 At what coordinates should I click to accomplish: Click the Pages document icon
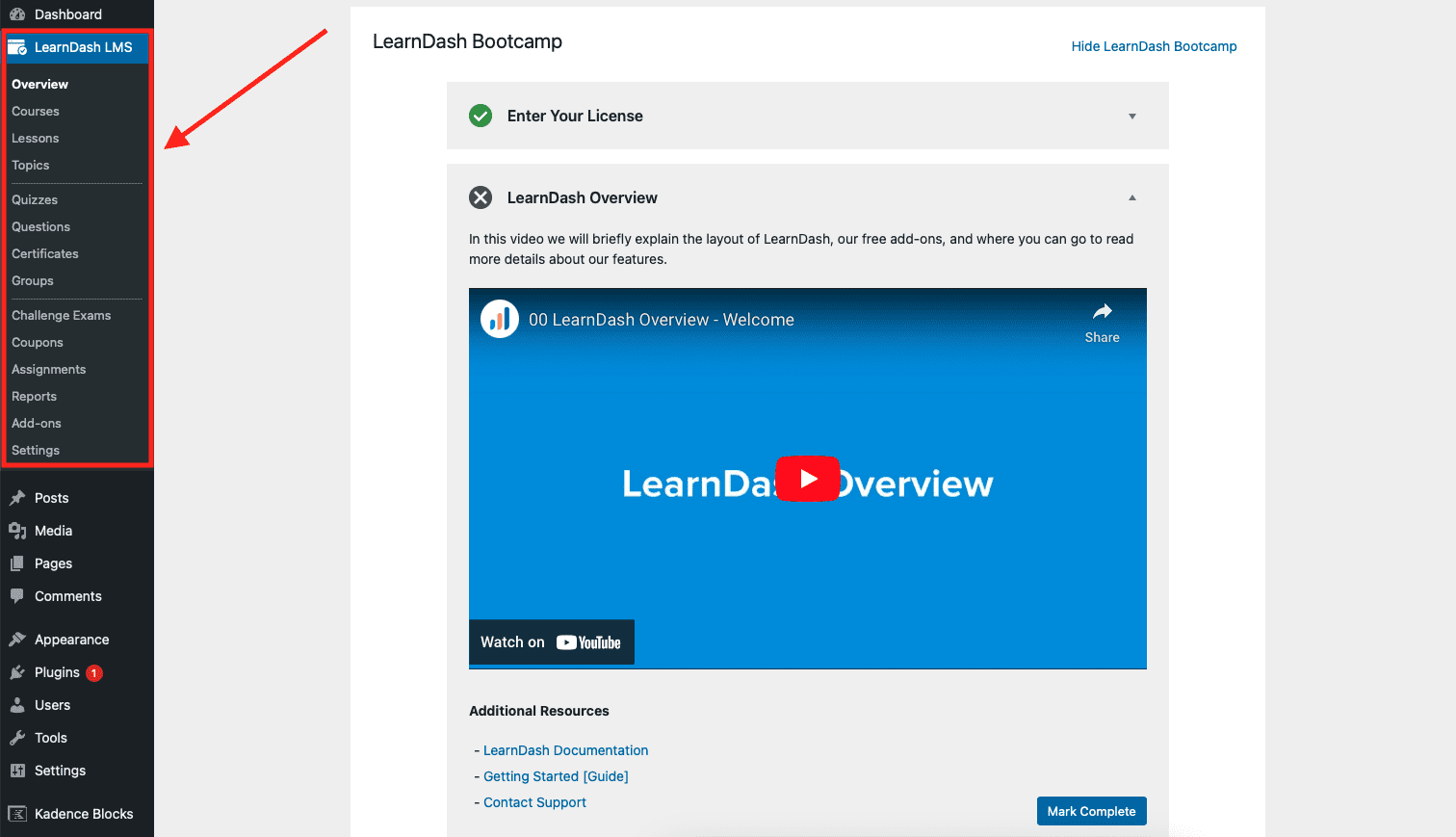(x=17, y=563)
